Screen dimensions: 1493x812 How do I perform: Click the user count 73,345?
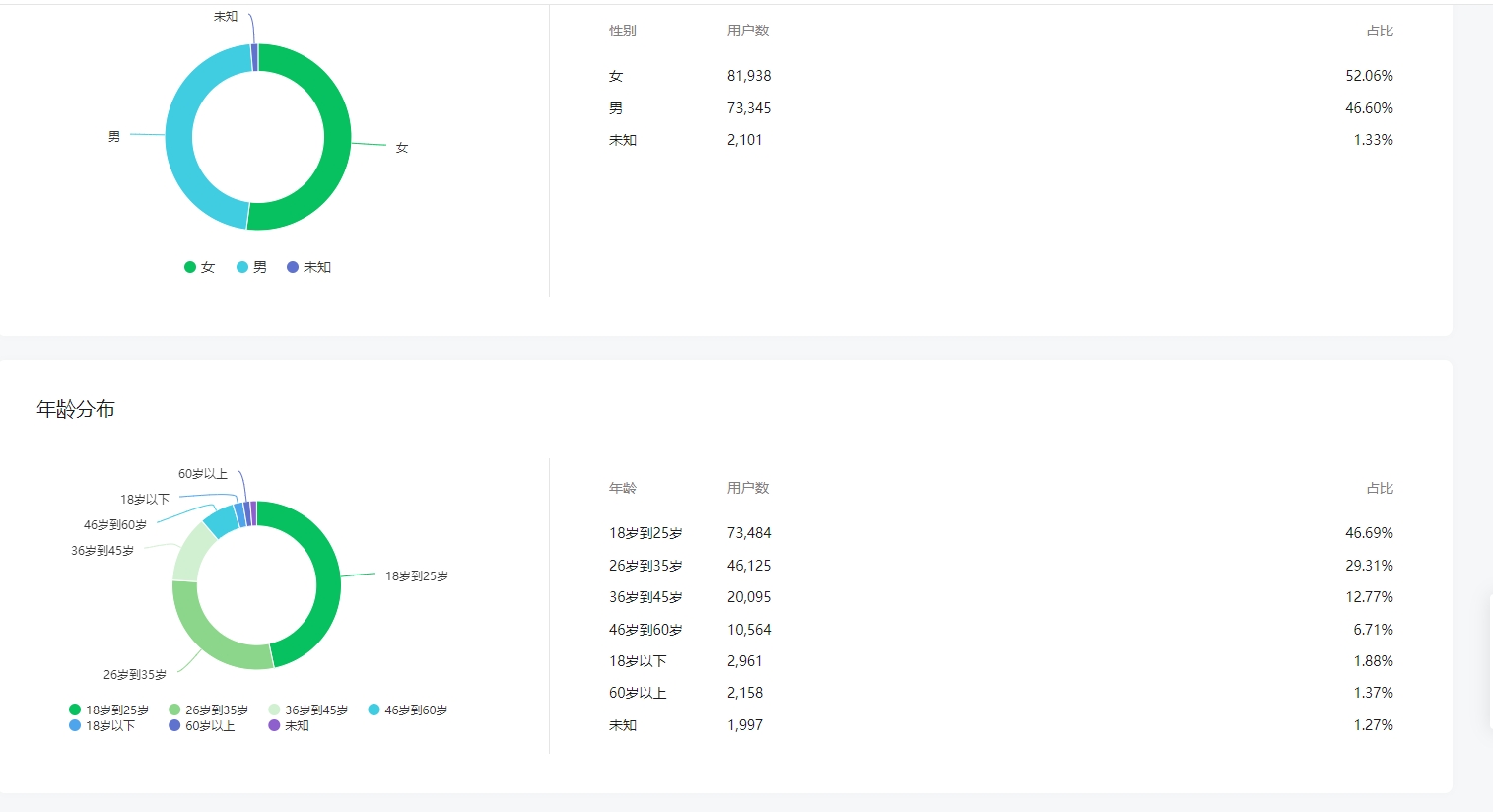pyautogui.click(x=749, y=108)
